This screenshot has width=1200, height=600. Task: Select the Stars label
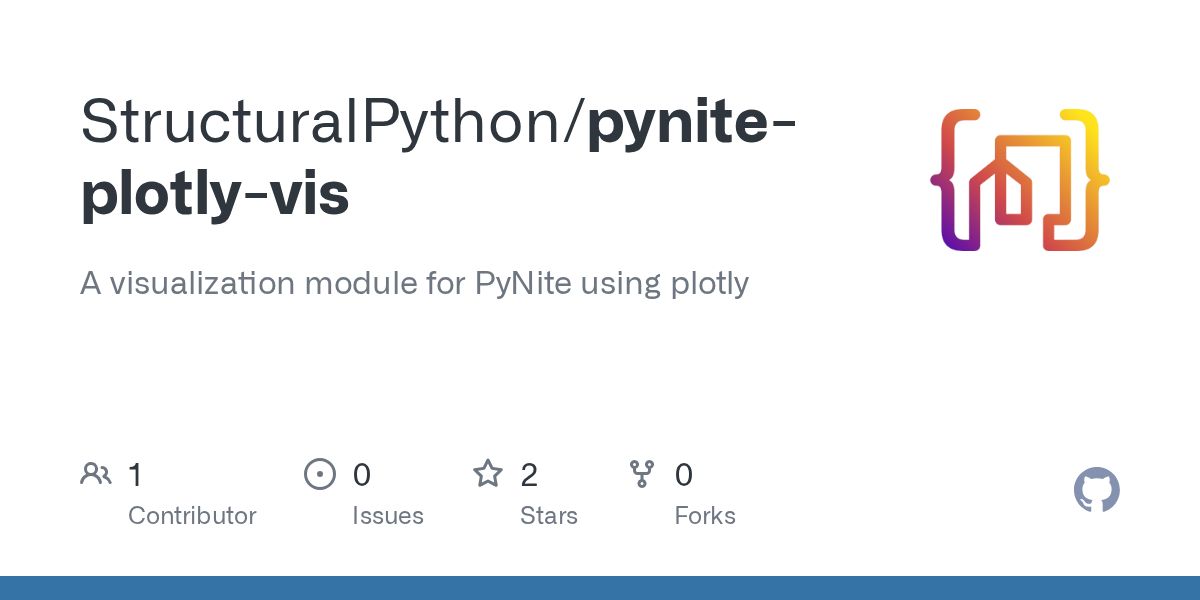pos(549,516)
